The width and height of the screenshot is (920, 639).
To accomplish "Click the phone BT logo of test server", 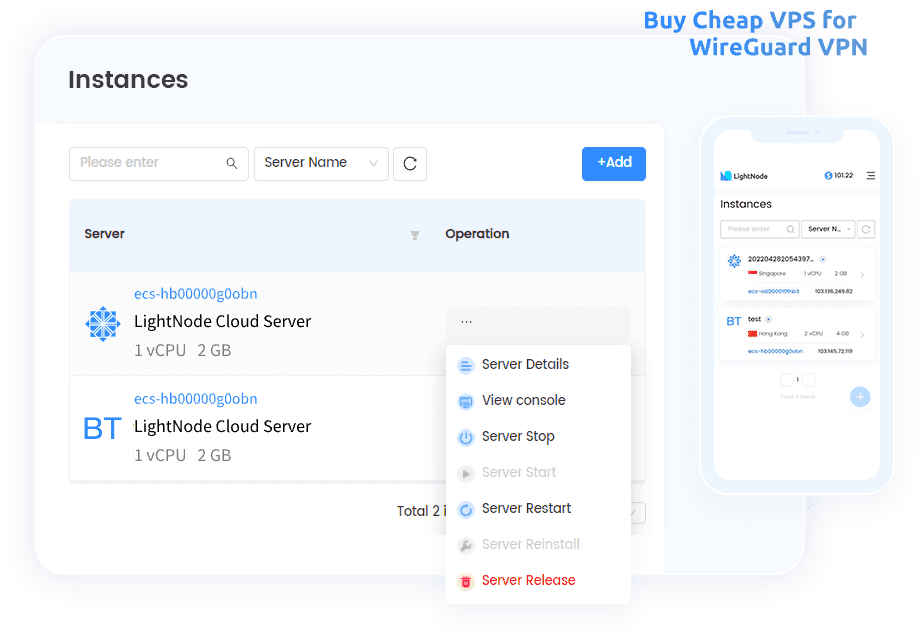I will (x=733, y=322).
